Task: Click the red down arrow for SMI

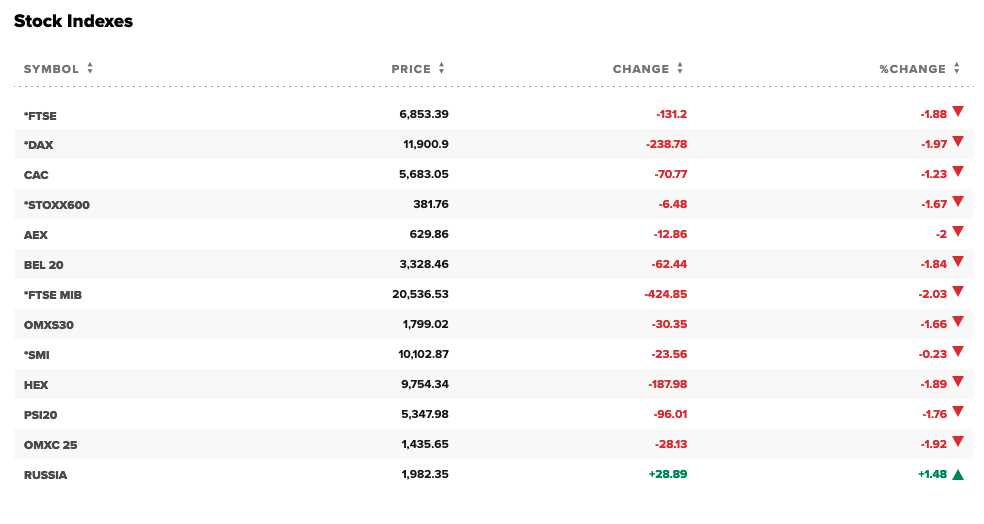Action: 957,352
